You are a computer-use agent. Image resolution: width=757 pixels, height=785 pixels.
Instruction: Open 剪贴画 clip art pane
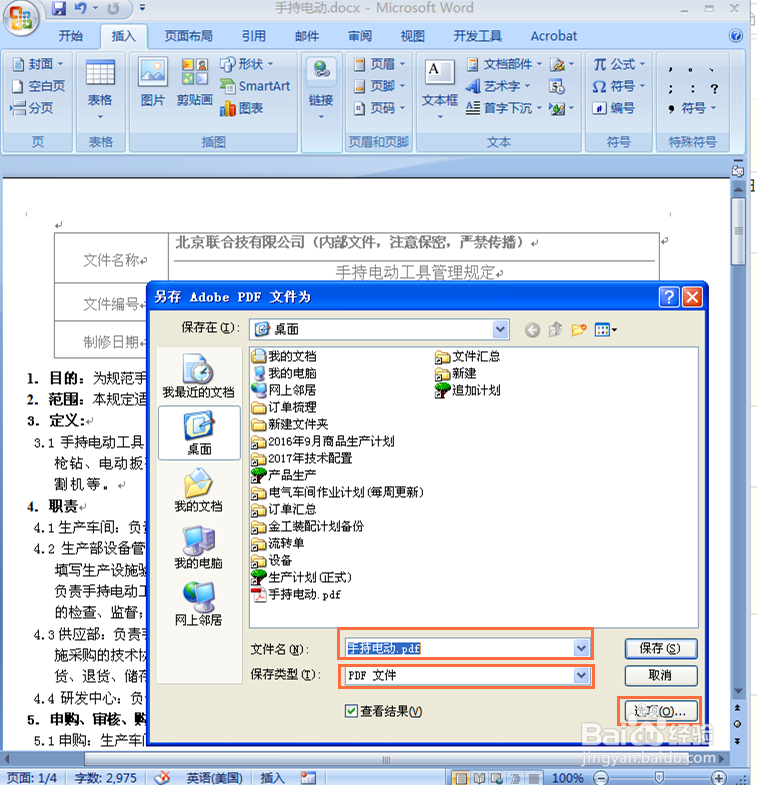[194, 83]
